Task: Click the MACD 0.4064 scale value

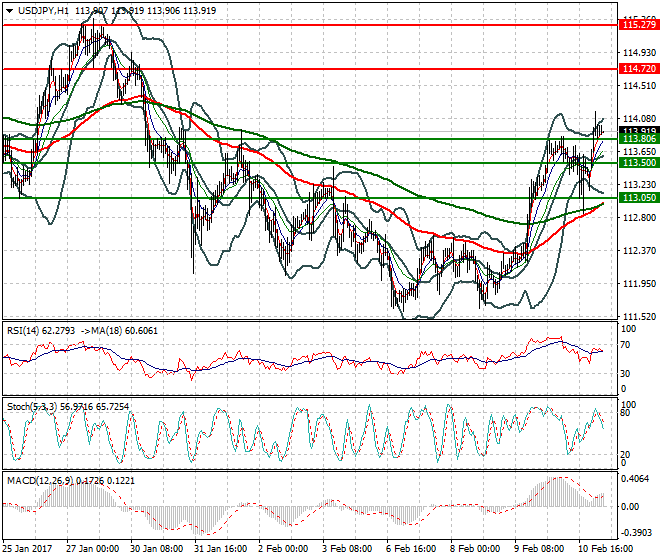Action: [x=635, y=479]
